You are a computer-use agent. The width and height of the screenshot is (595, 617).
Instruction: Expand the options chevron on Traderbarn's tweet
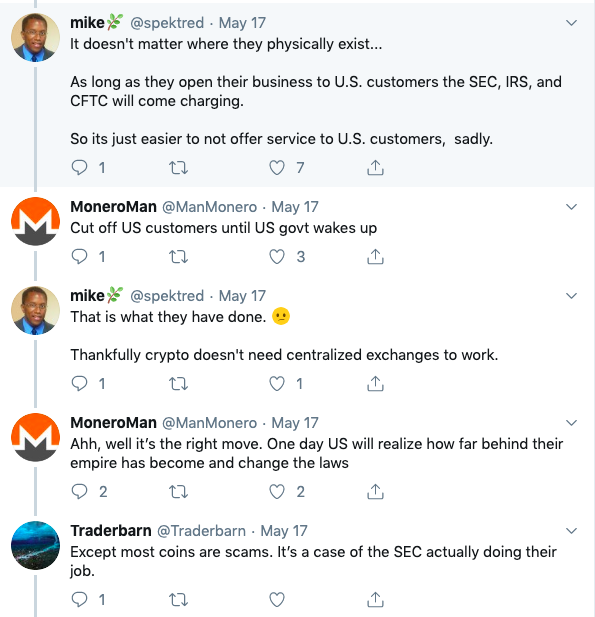pyautogui.click(x=571, y=531)
